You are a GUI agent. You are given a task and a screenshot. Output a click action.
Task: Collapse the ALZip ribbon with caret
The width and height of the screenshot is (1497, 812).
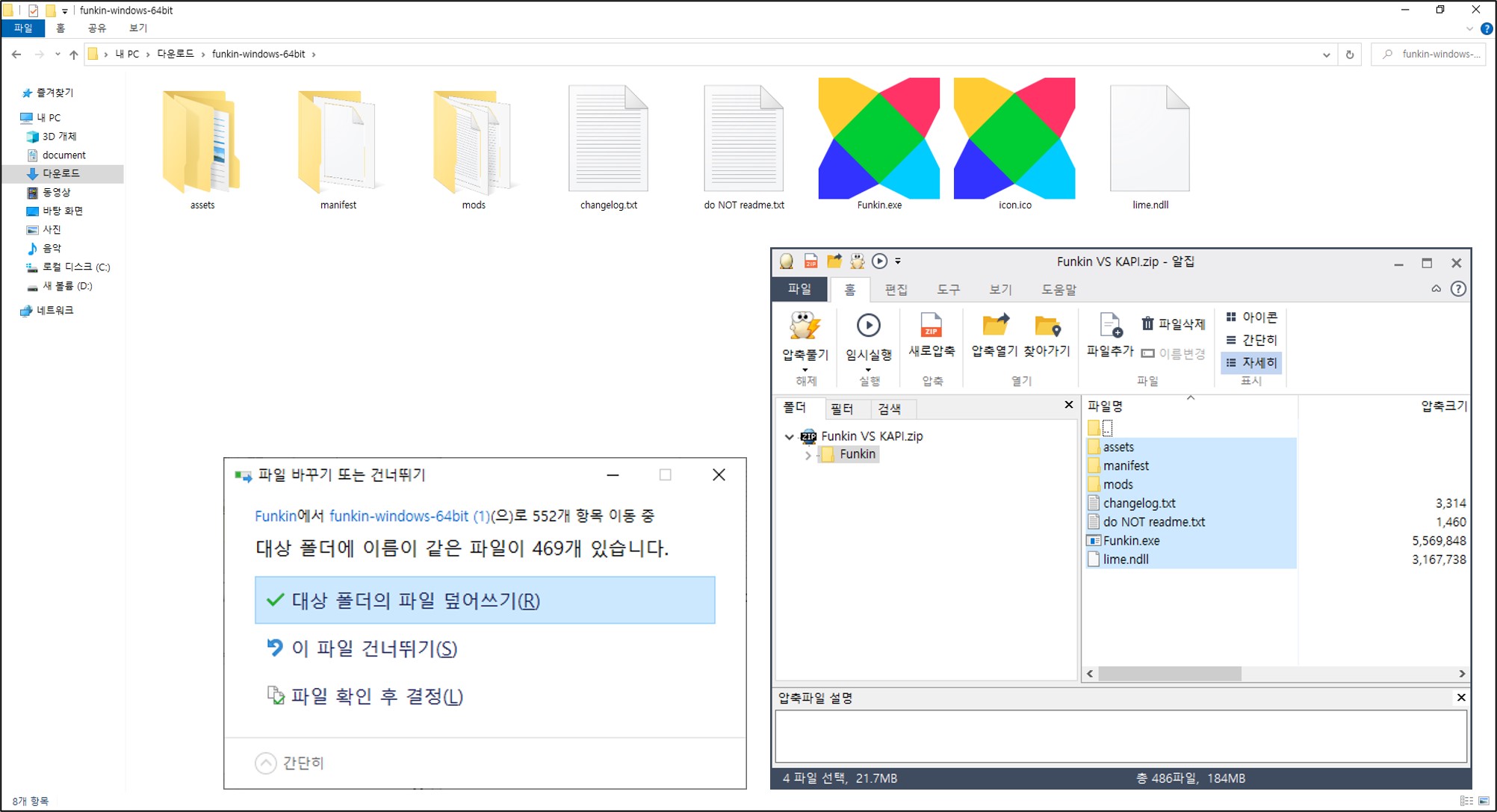point(1436,289)
